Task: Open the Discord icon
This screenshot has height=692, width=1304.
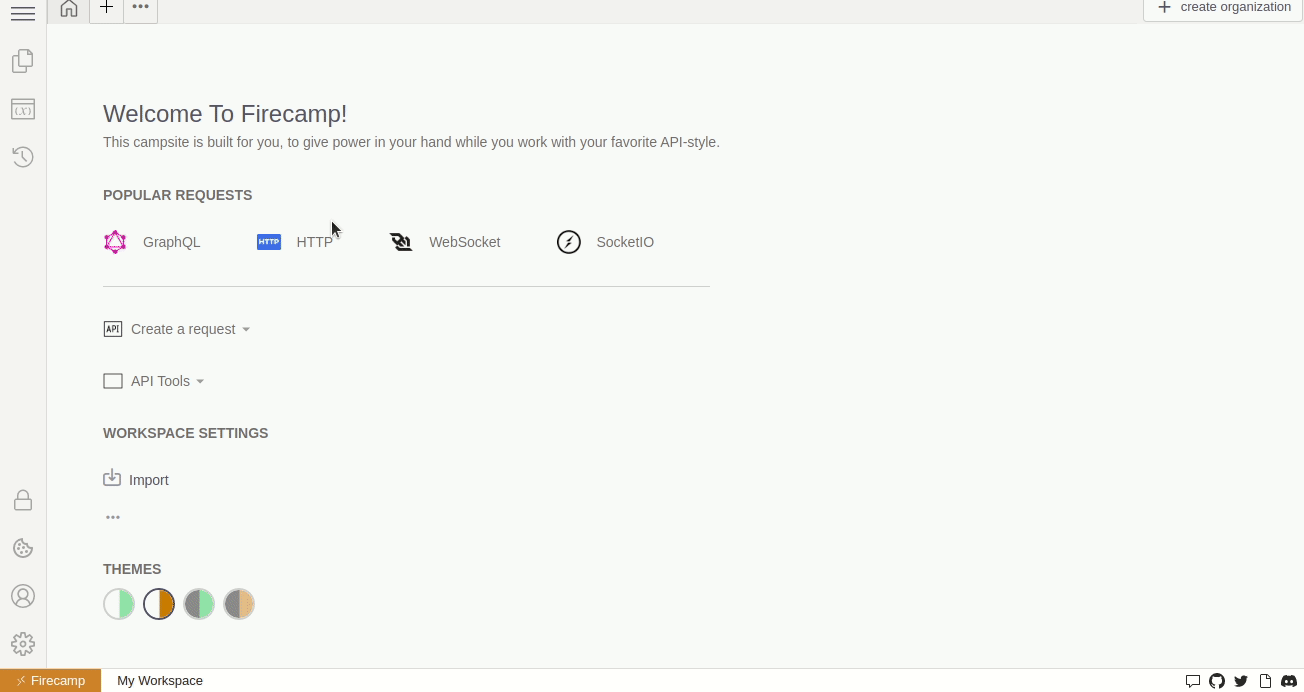Action: coord(1289,681)
